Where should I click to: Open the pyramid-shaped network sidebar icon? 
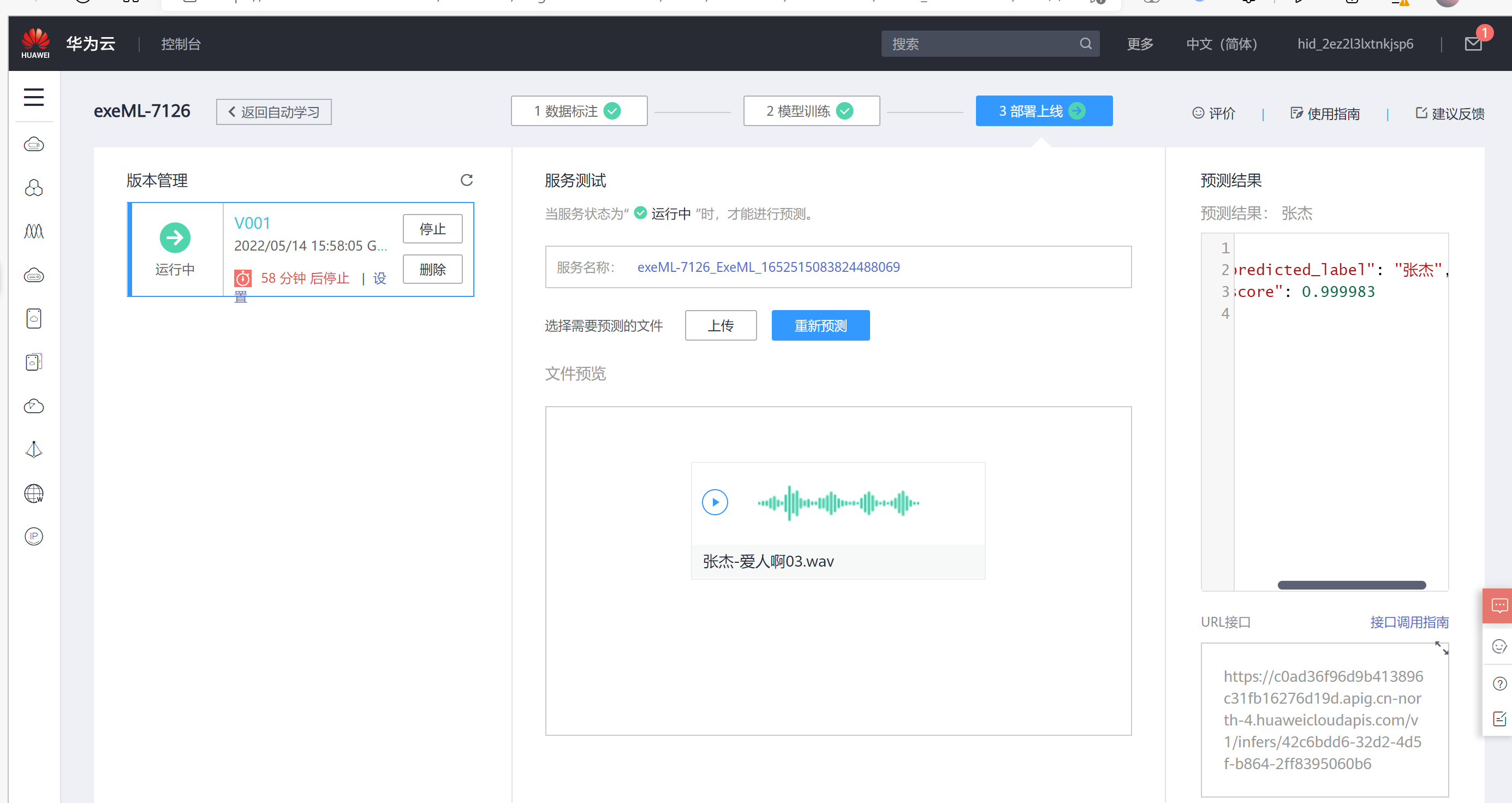(x=33, y=449)
